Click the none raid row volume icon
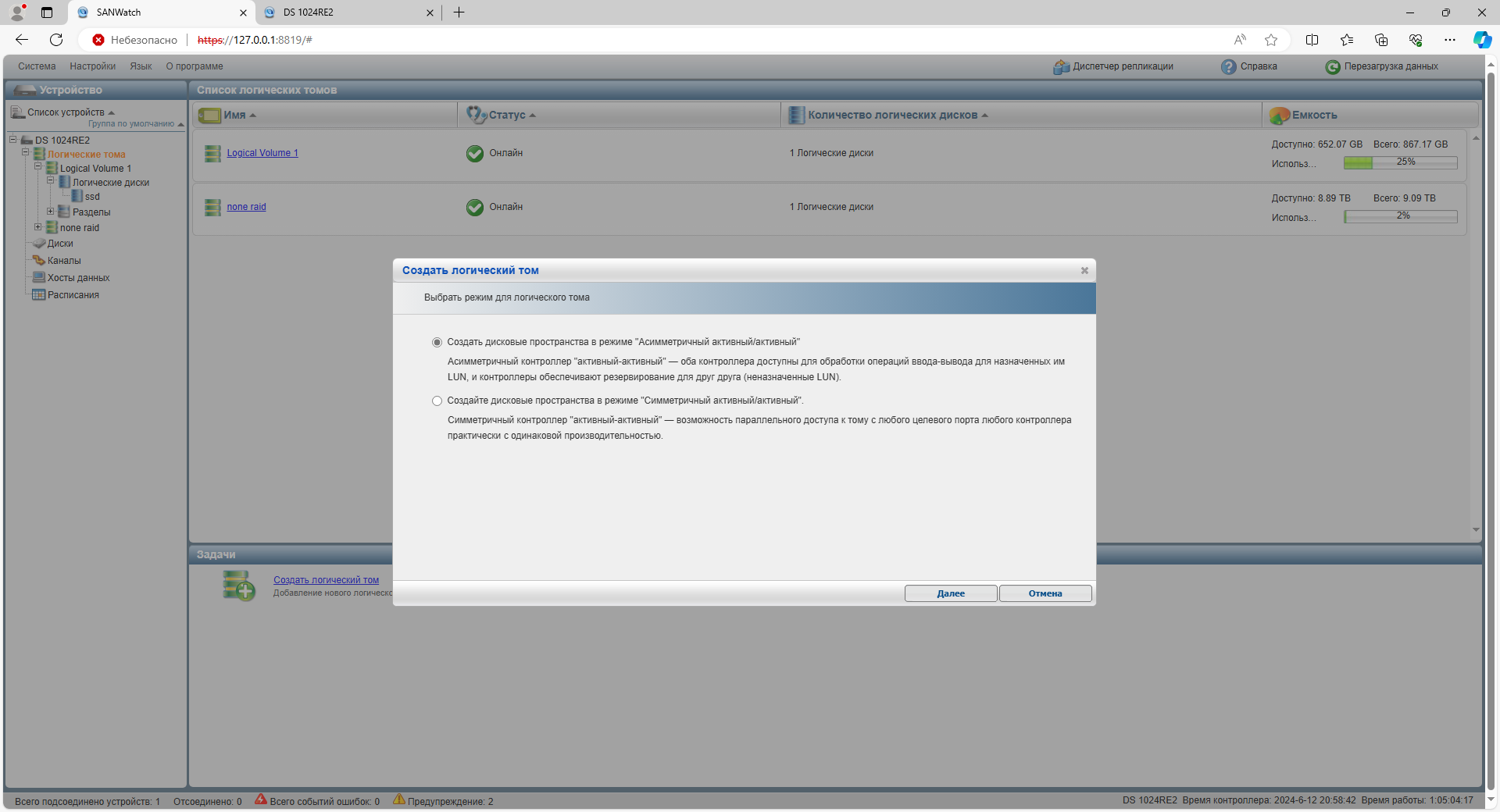Screen dimensions: 1500x812 point(212,207)
